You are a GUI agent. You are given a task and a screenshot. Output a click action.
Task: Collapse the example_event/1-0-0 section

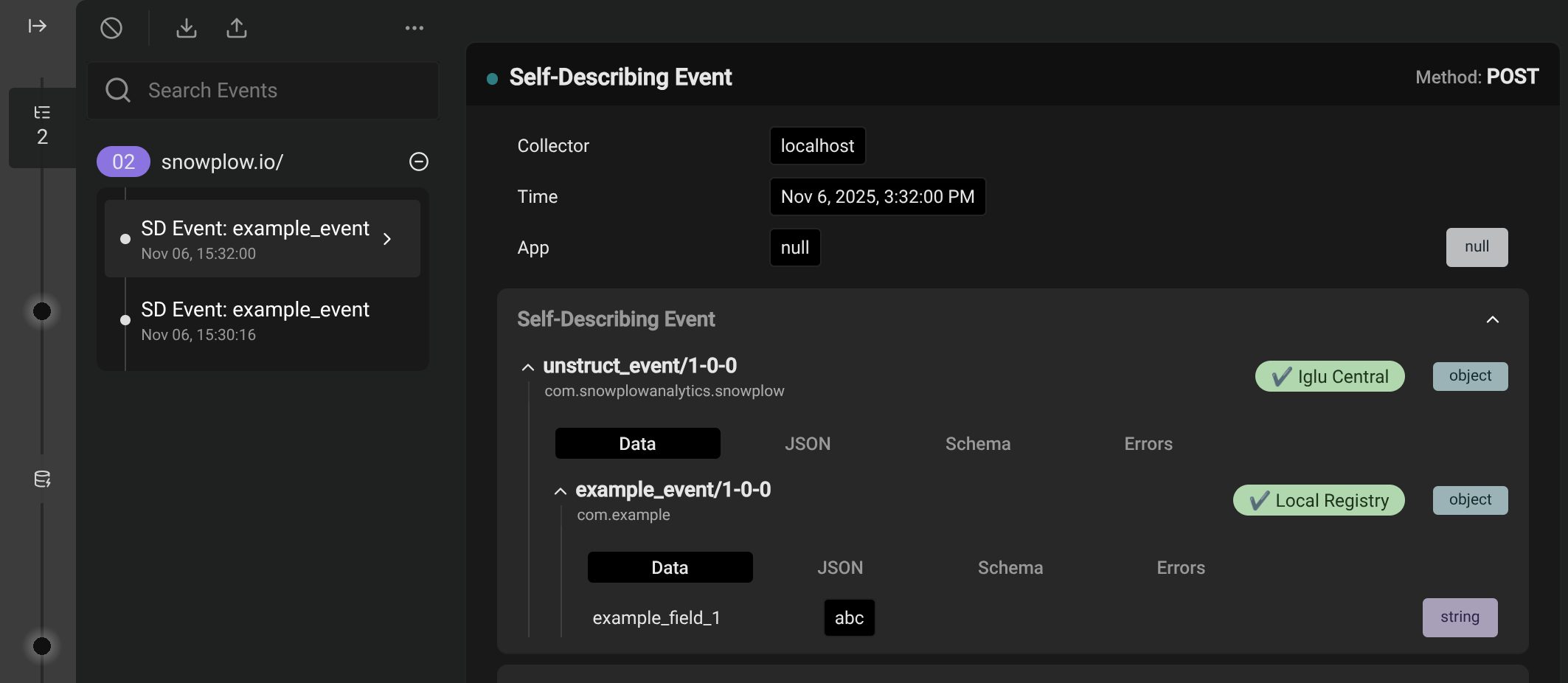[x=561, y=491]
